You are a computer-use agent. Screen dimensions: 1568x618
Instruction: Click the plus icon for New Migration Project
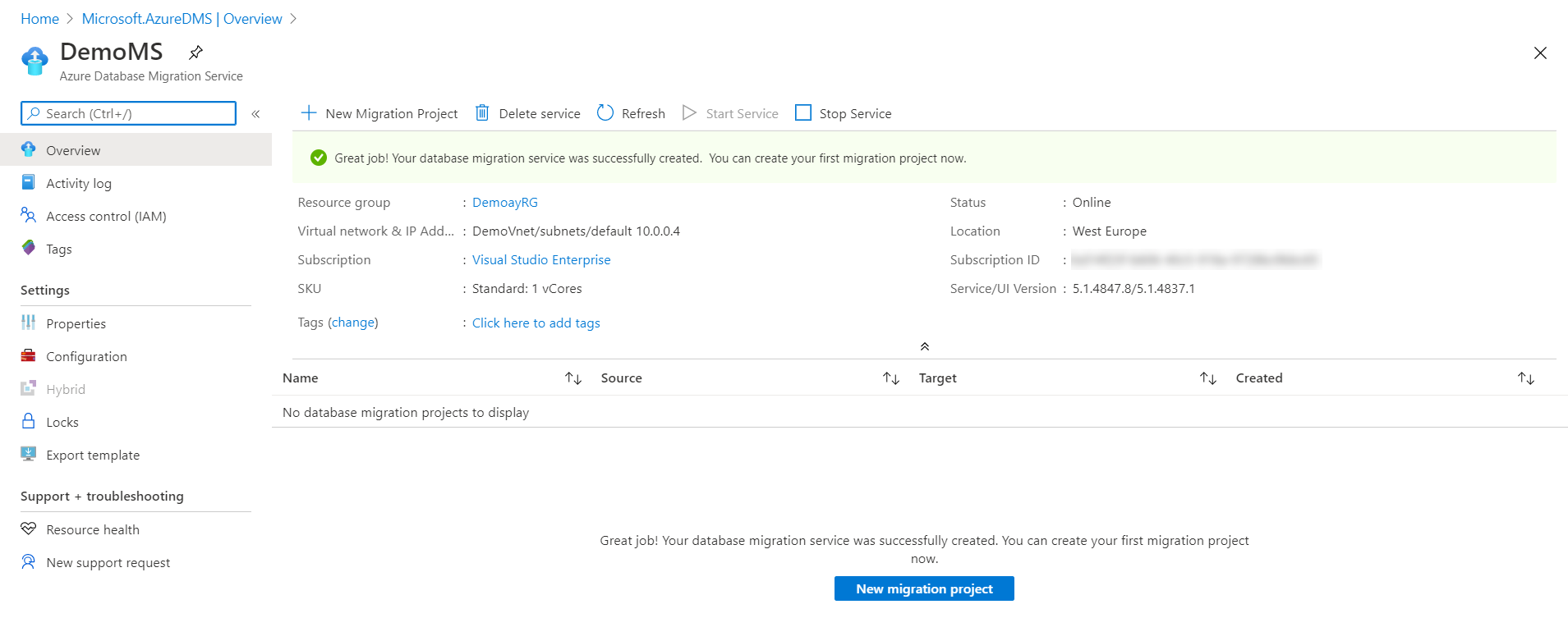click(x=309, y=113)
